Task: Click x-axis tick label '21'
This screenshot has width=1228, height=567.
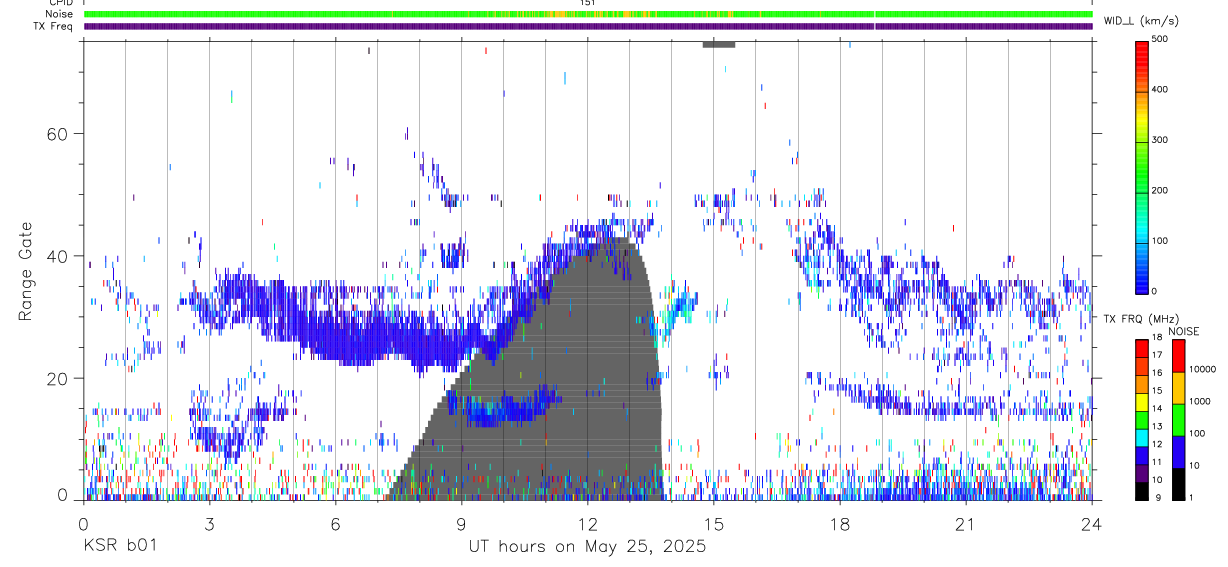Action: [x=965, y=523]
